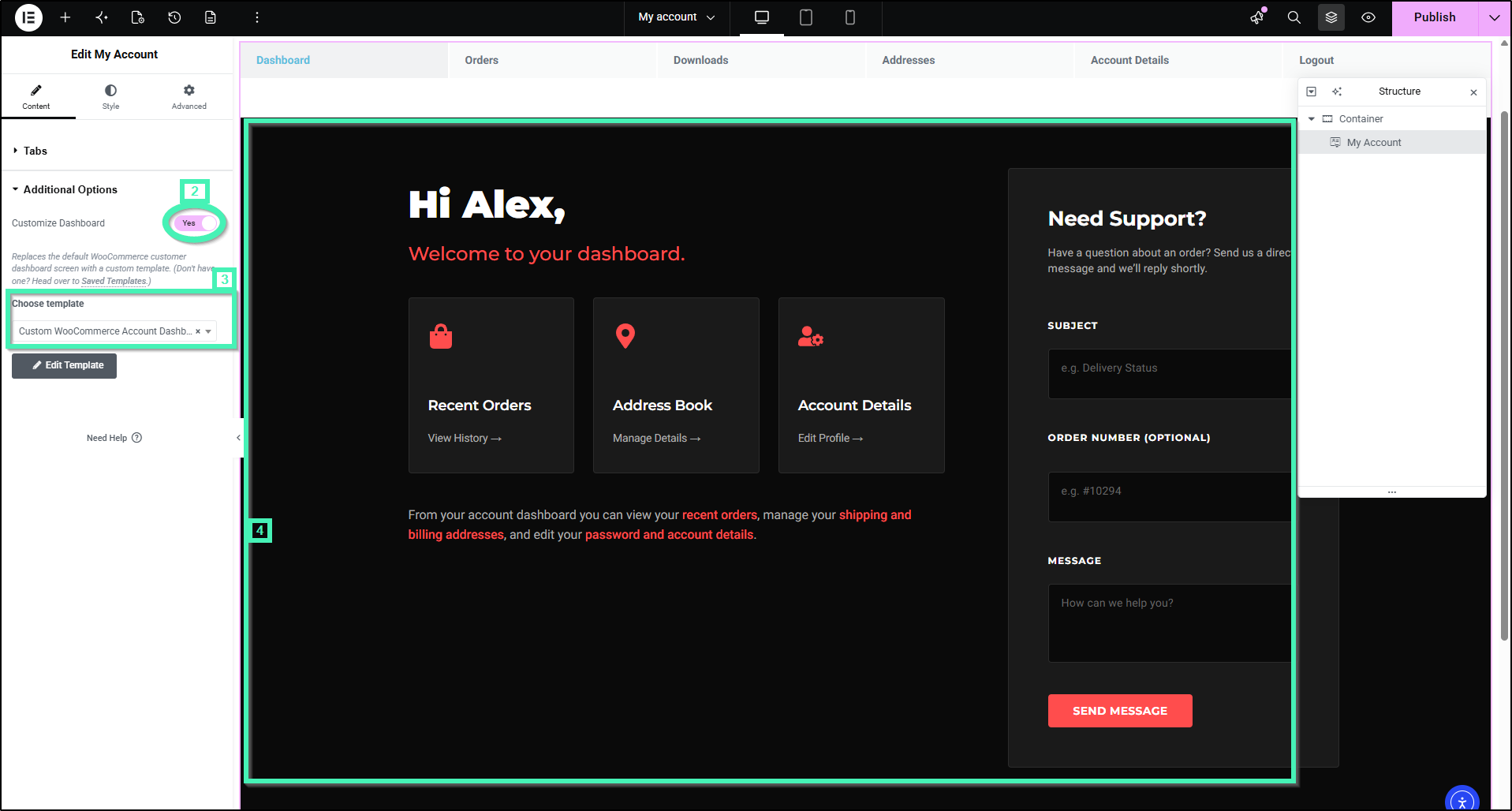1512x811 pixels.
Task: Click the password and account details link
Action: 669,535
